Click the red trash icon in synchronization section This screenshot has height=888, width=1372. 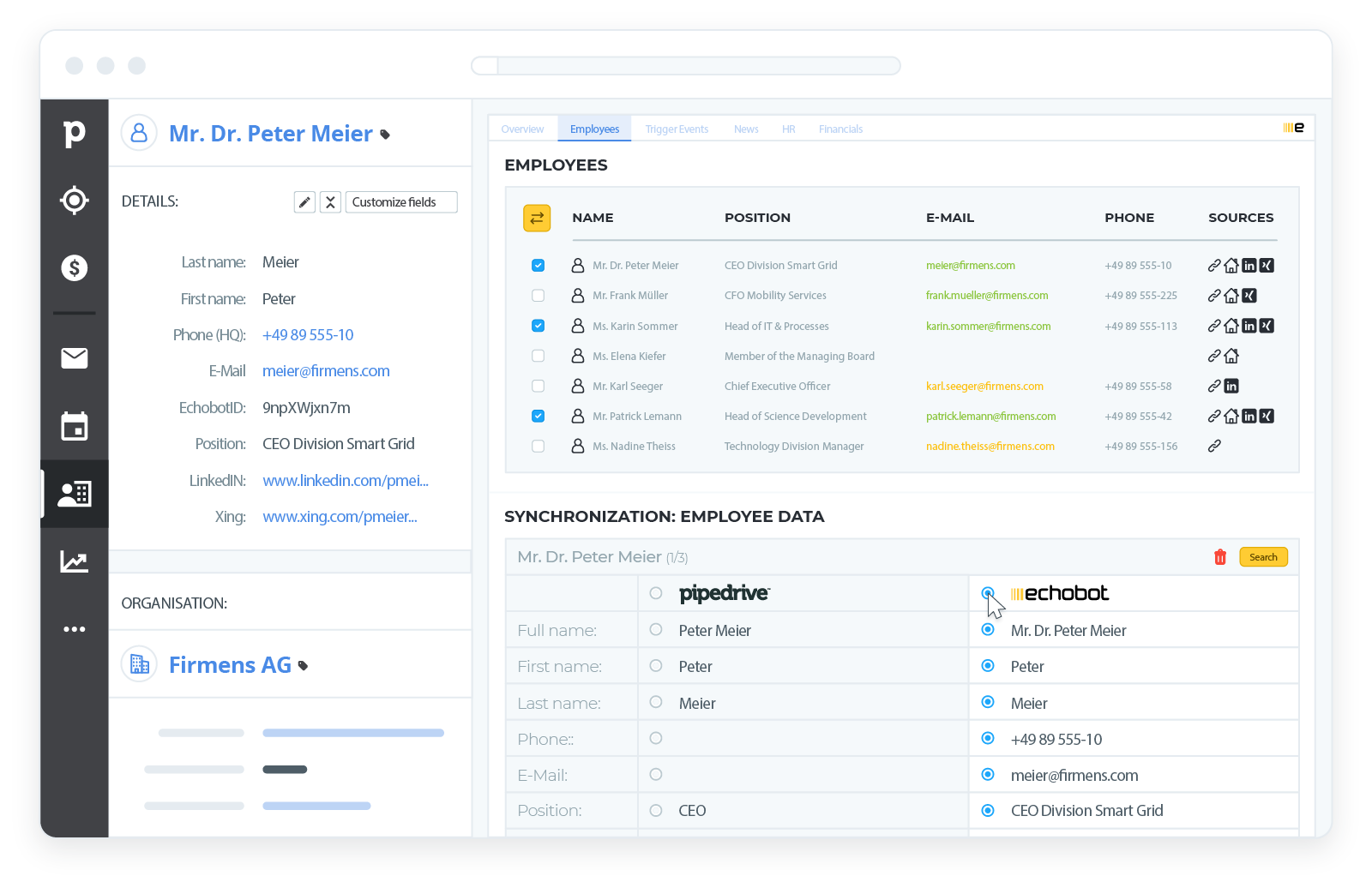click(1220, 556)
